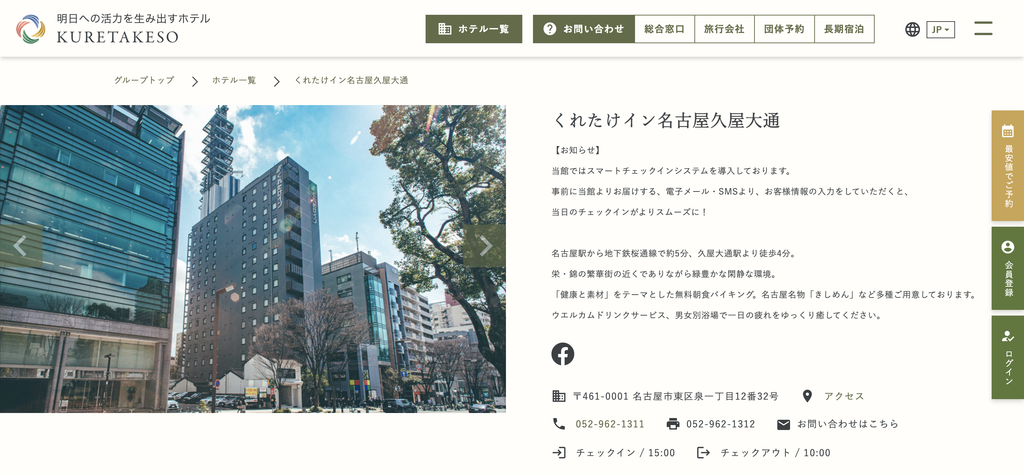Select the 長期宿泊 tab
Screen dimensions: 1024x474
[x=844, y=29]
